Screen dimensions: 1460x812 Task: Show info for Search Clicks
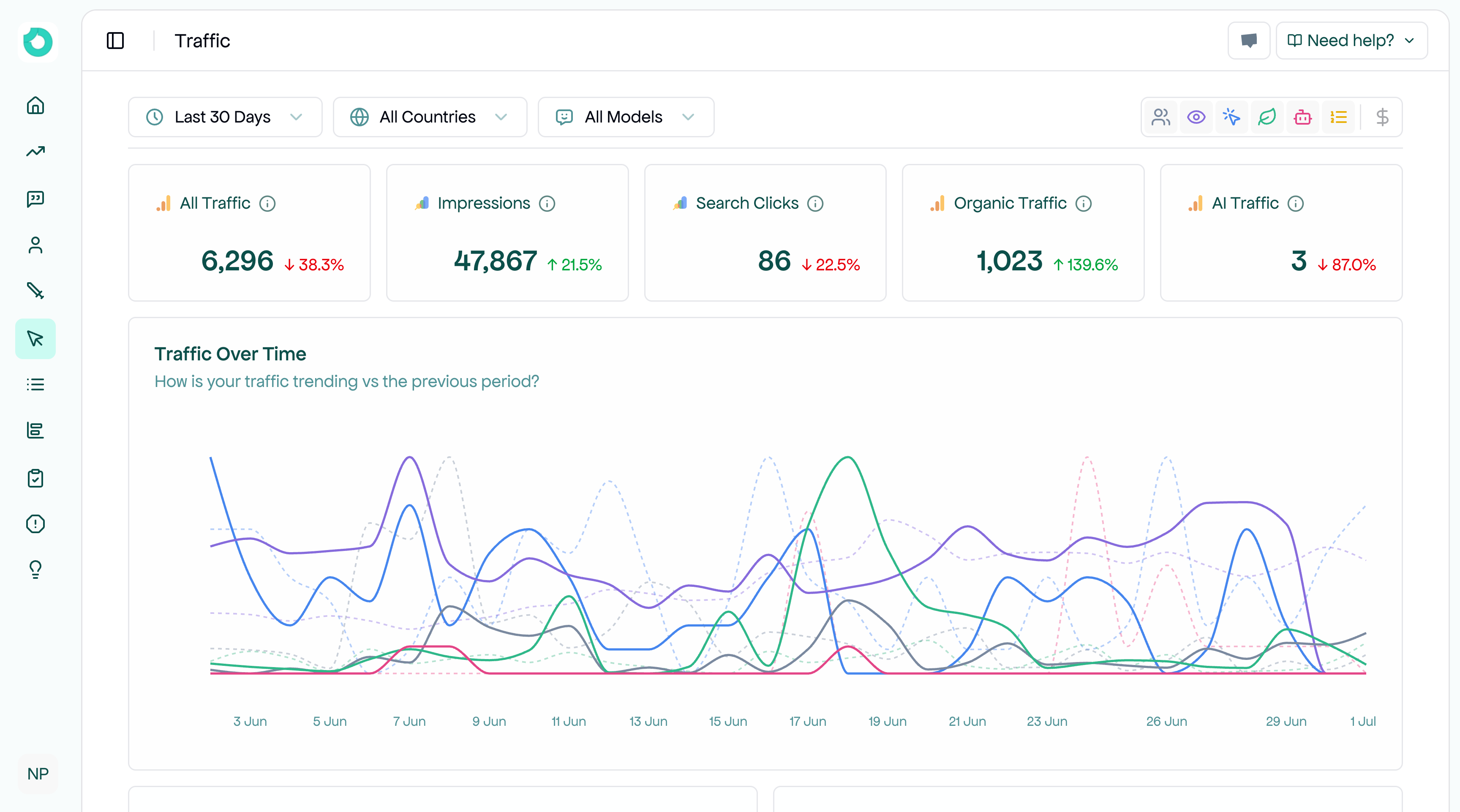pyautogui.click(x=815, y=204)
